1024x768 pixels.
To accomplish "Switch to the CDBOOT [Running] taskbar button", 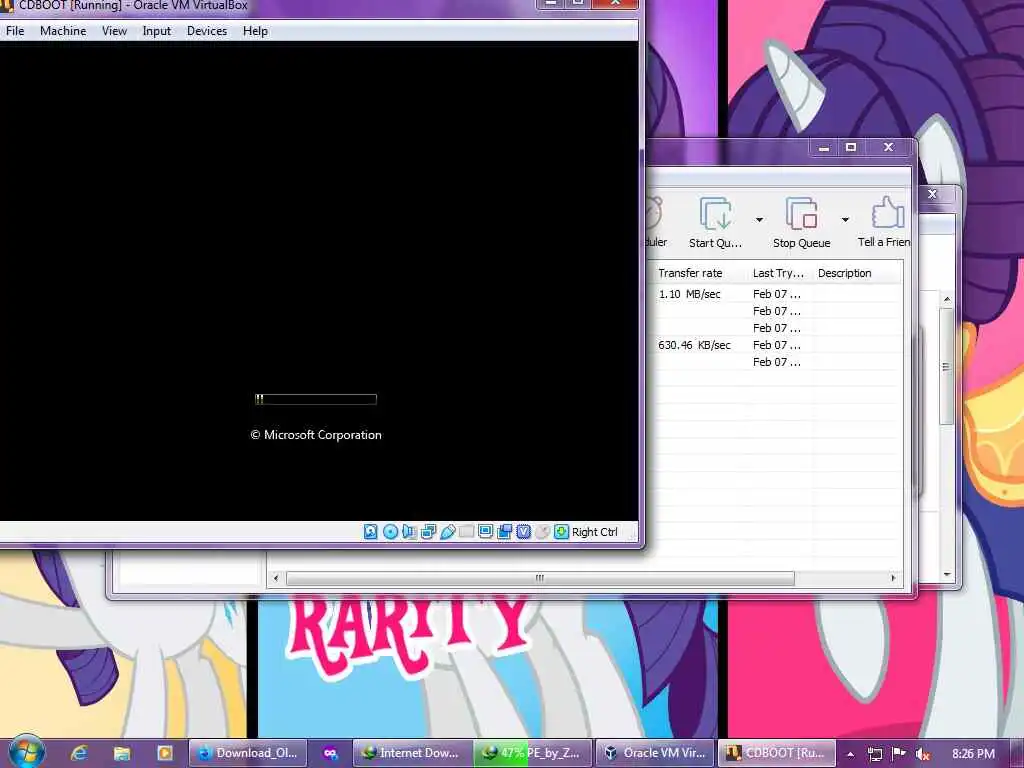I will coord(777,753).
